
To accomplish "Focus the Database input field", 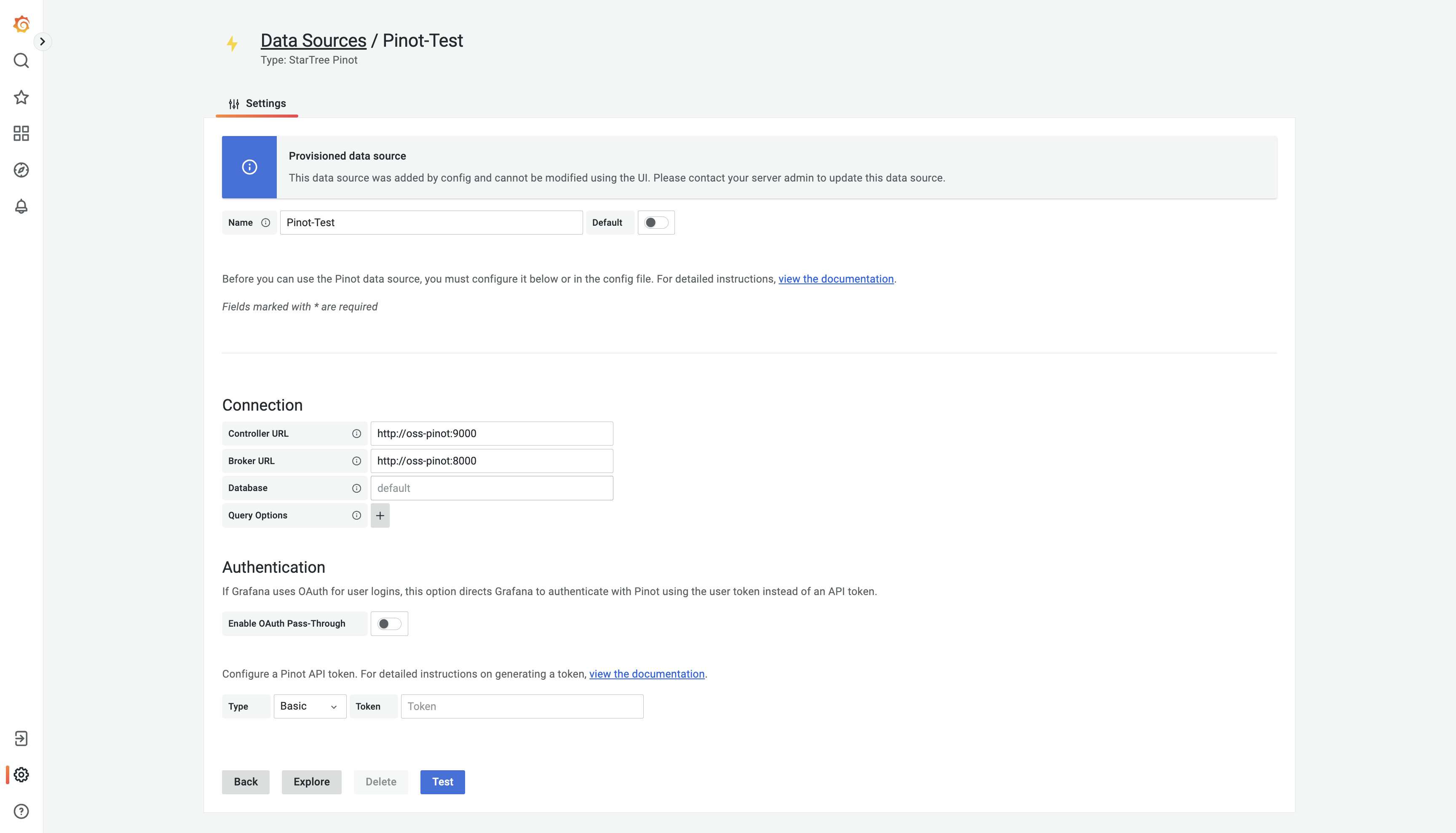I will pyautogui.click(x=492, y=488).
